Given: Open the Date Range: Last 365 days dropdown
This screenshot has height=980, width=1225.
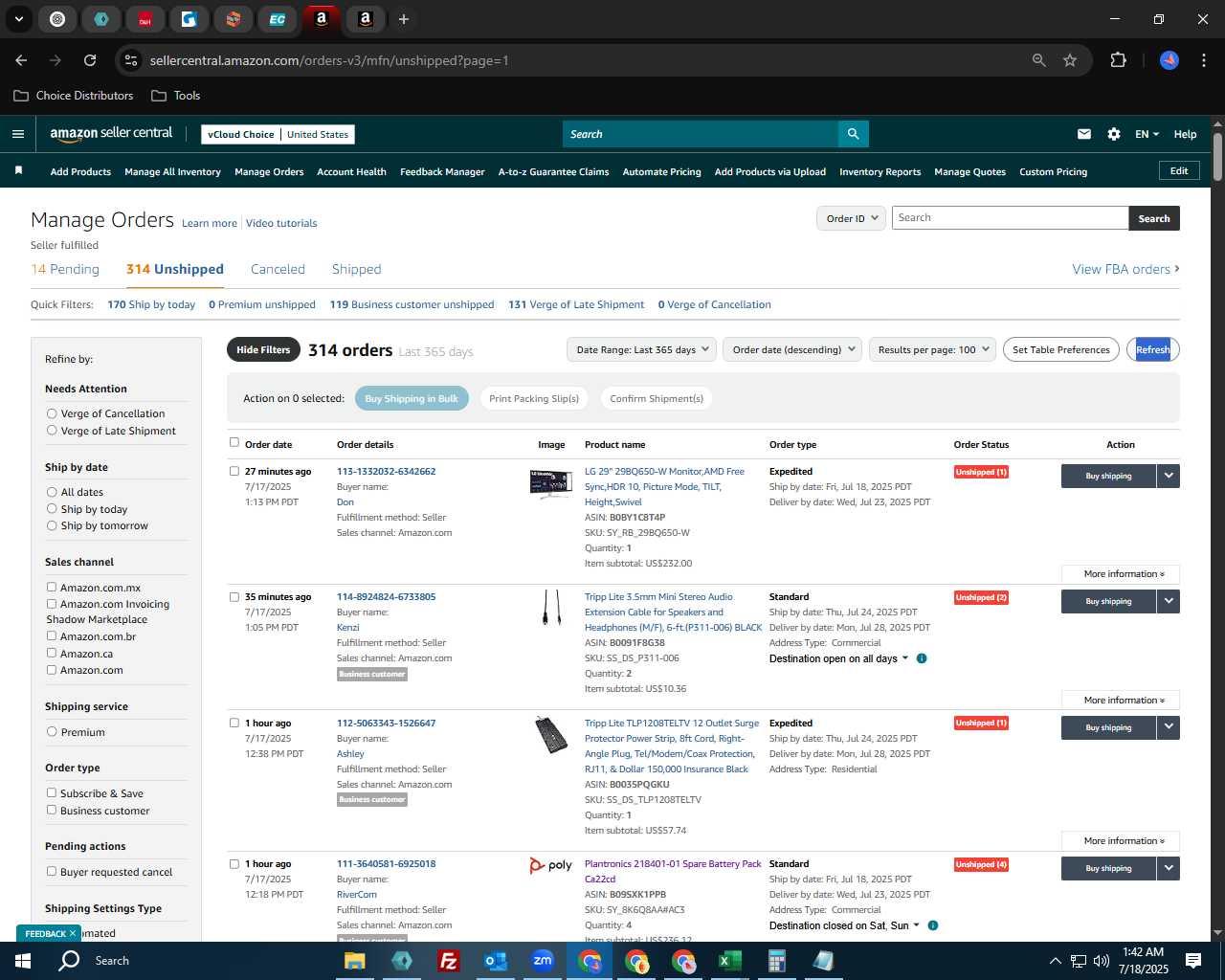Looking at the screenshot, I should 641,349.
